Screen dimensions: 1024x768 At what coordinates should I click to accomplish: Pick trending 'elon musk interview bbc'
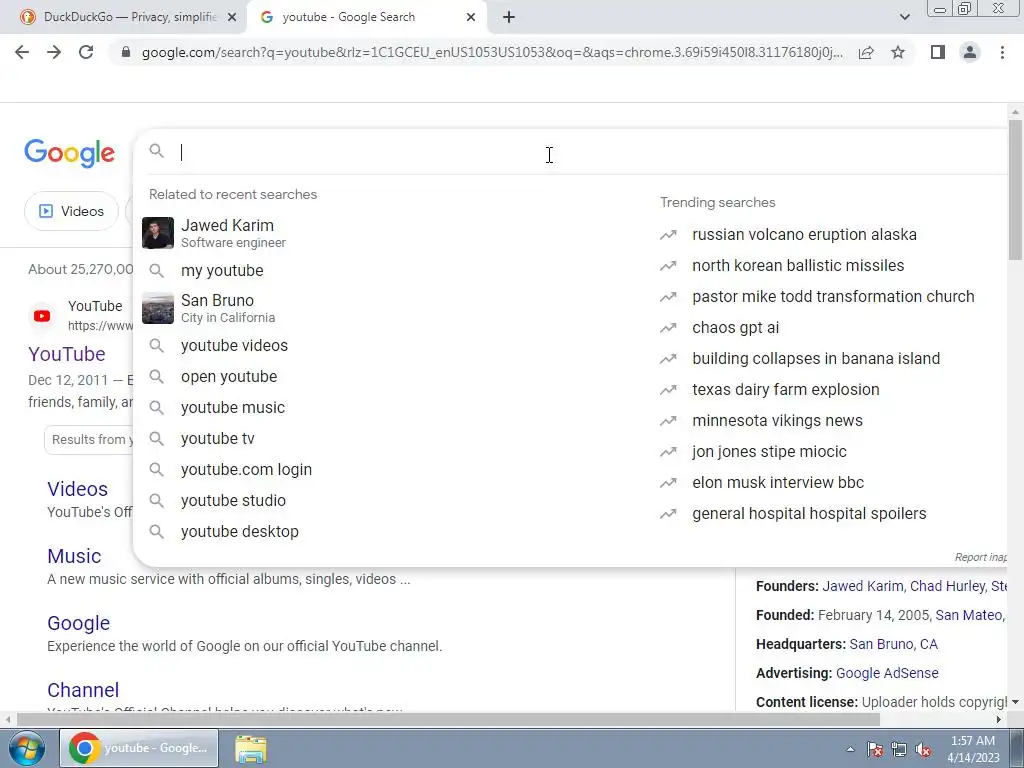point(778,483)
